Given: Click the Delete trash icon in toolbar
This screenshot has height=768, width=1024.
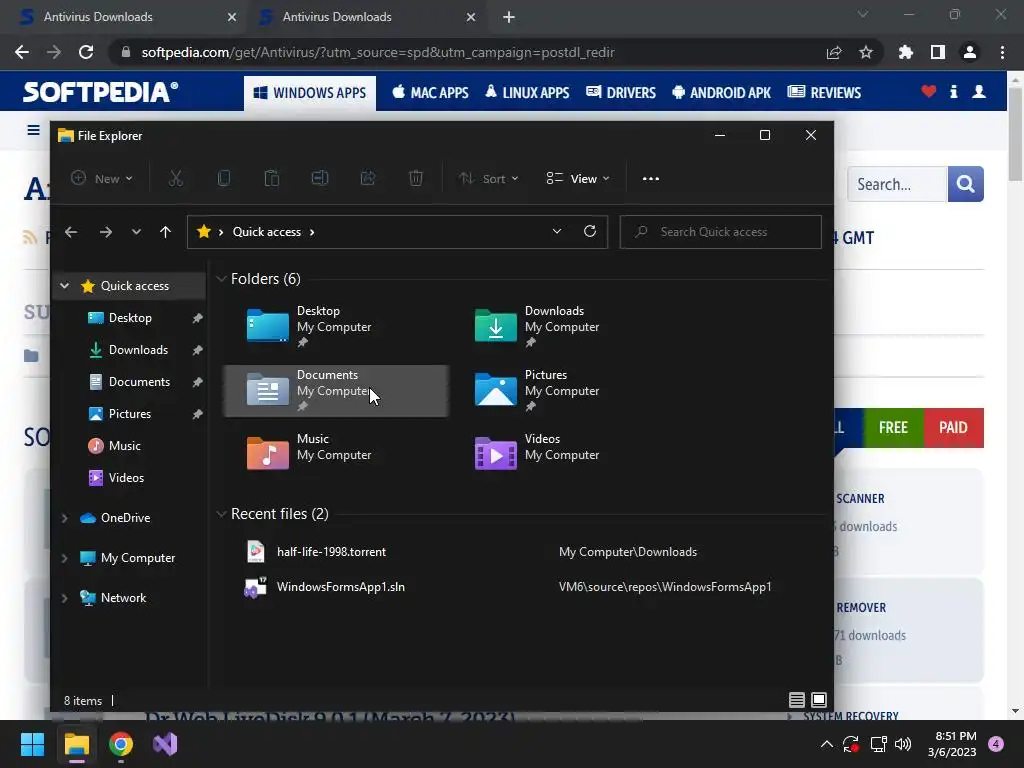Looking at the screenshot, I should point(416,178).
